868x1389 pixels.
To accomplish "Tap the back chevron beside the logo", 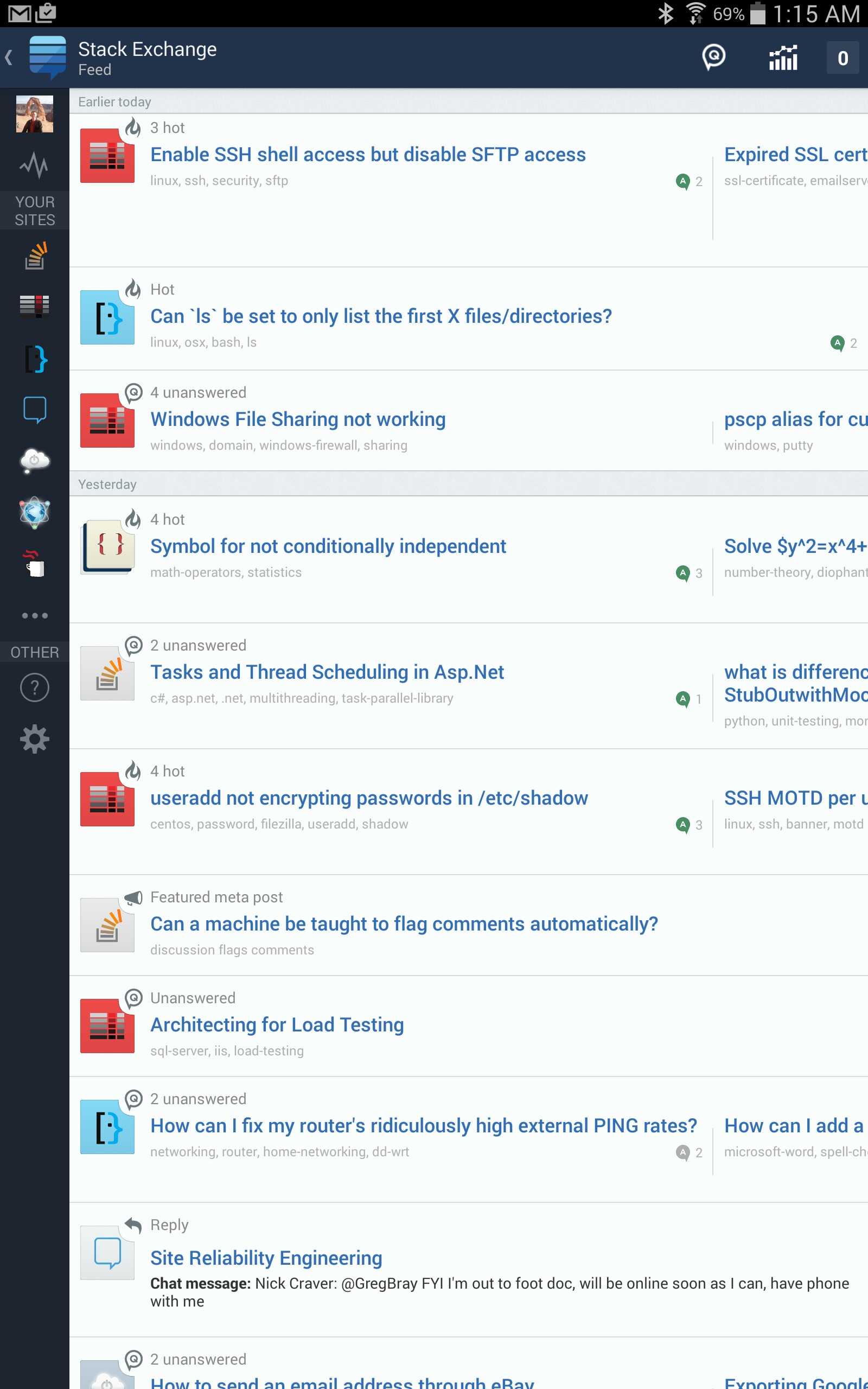I will point(9,58).
